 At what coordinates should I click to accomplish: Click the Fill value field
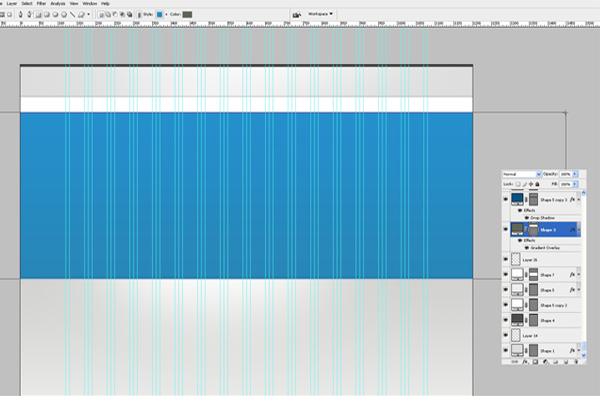(x=566, y=184)
